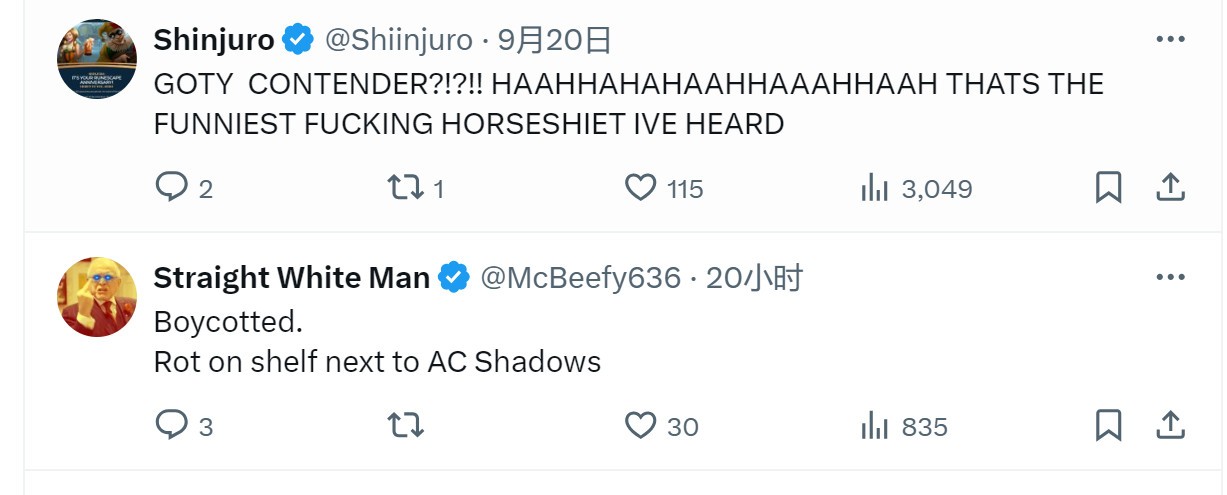Bookmark Shinjuro's post
The image size is (1227, 495).
coord(1108,188)
